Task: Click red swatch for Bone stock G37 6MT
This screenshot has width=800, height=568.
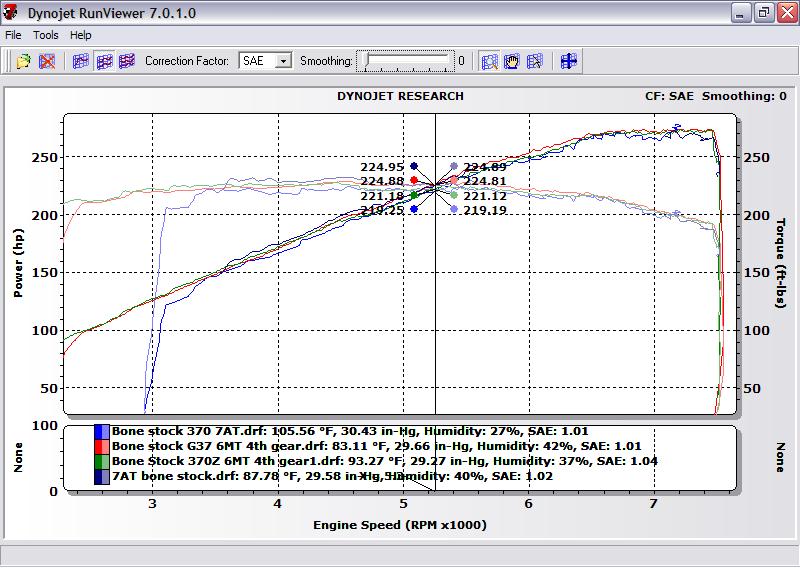Action: pos(102,447)
